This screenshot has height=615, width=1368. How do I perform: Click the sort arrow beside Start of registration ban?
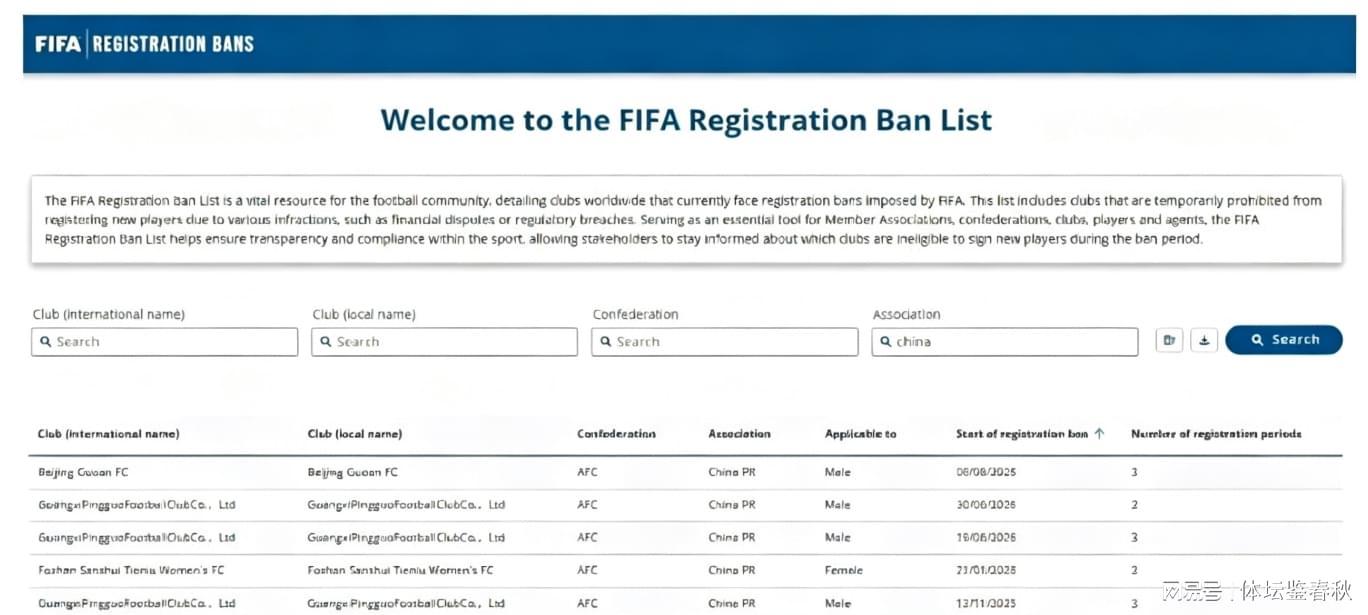pyautogui.click(x=1099, y=434)
